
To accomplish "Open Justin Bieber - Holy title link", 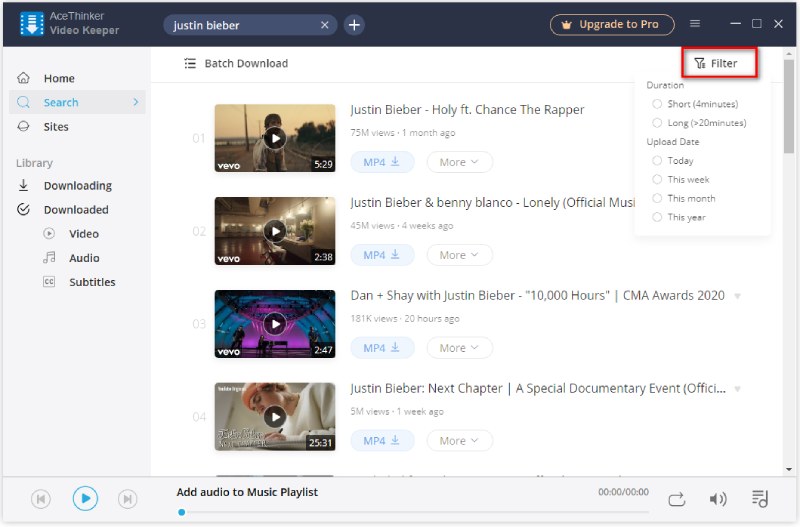I will click(x=467, y=110).
